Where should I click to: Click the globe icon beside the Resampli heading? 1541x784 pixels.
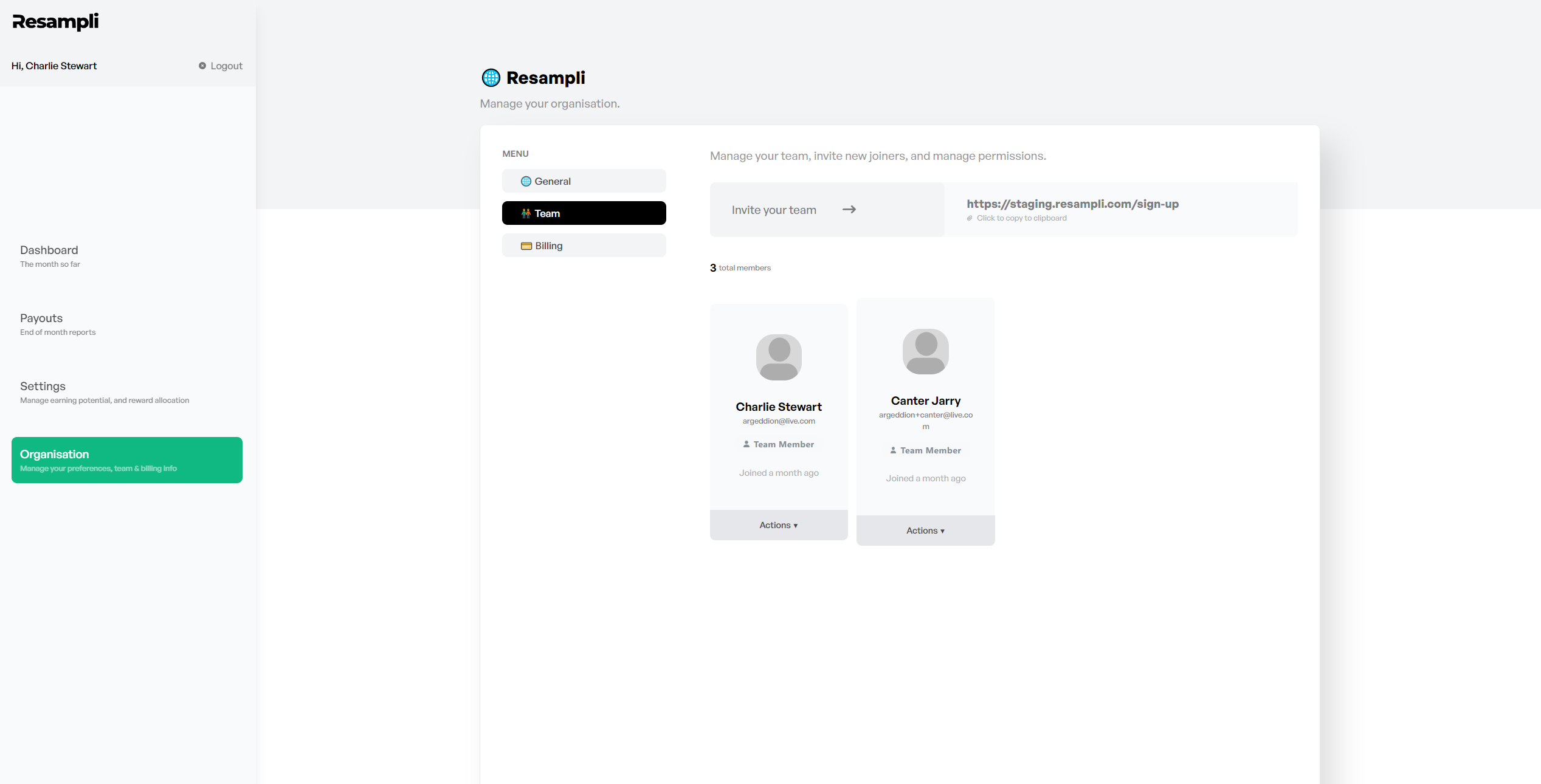tap(491, 78)
